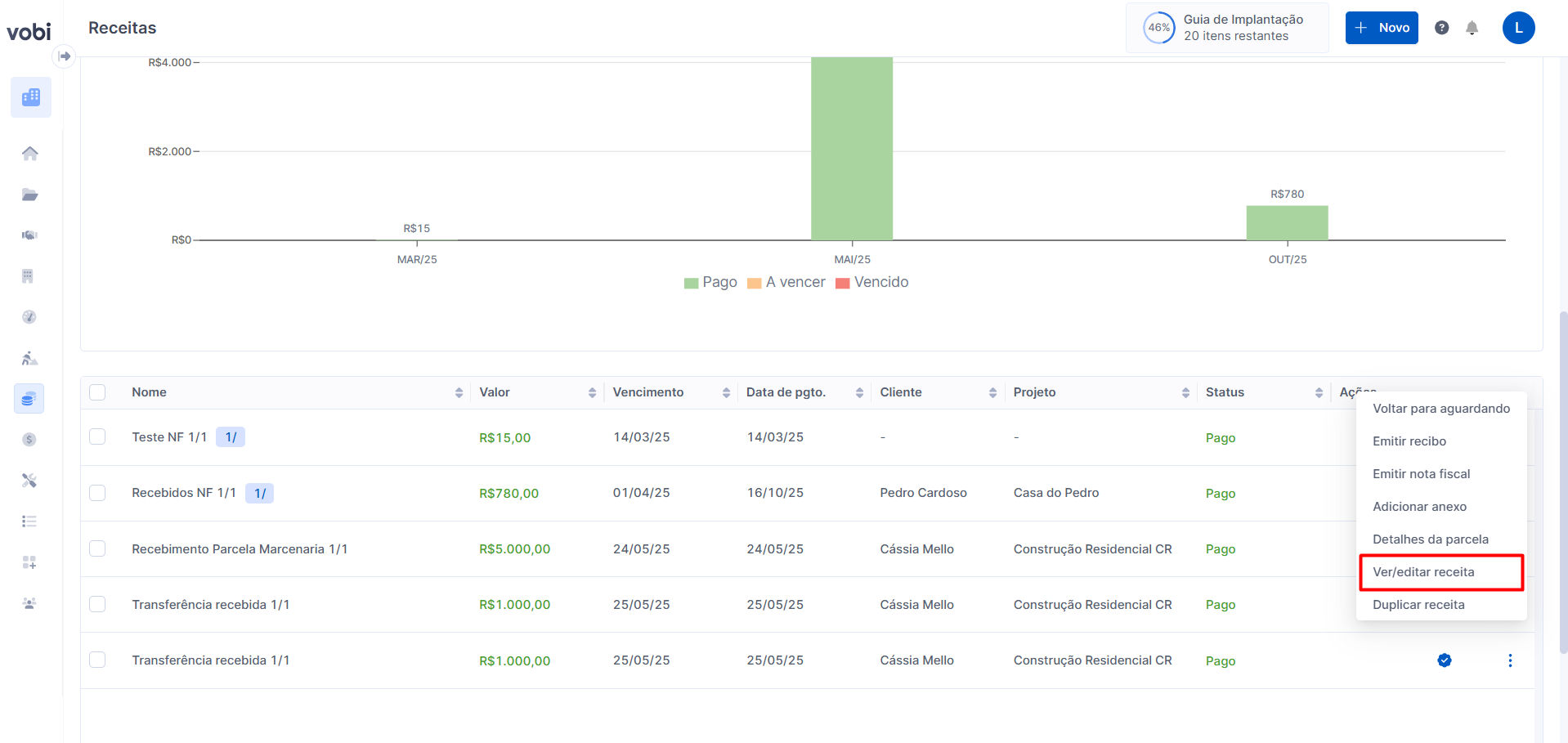Open the folder icon in sidebar
This screenshot has height=743, width=1568.
pos(30,195)
